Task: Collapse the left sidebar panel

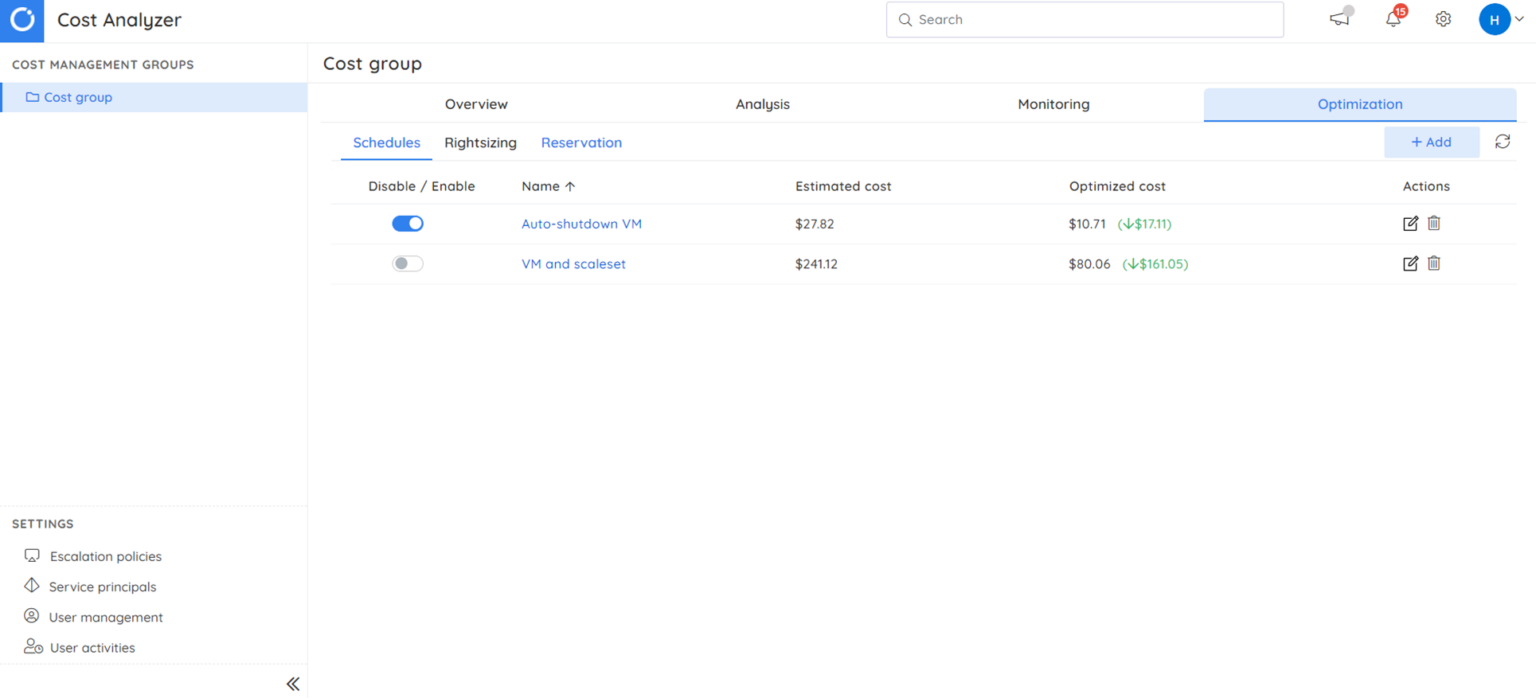Action: (x=292, y=684)
